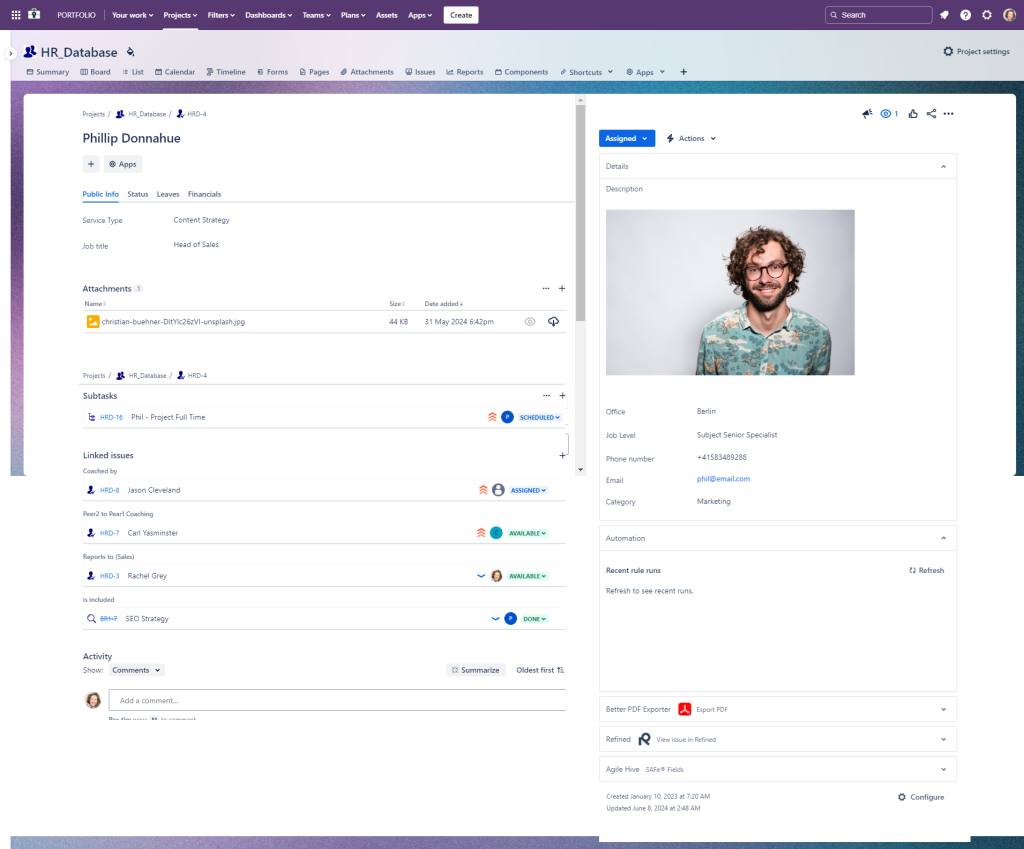
Task: Open the Atlassian app switcher grid
Action: tap(14, 14)
